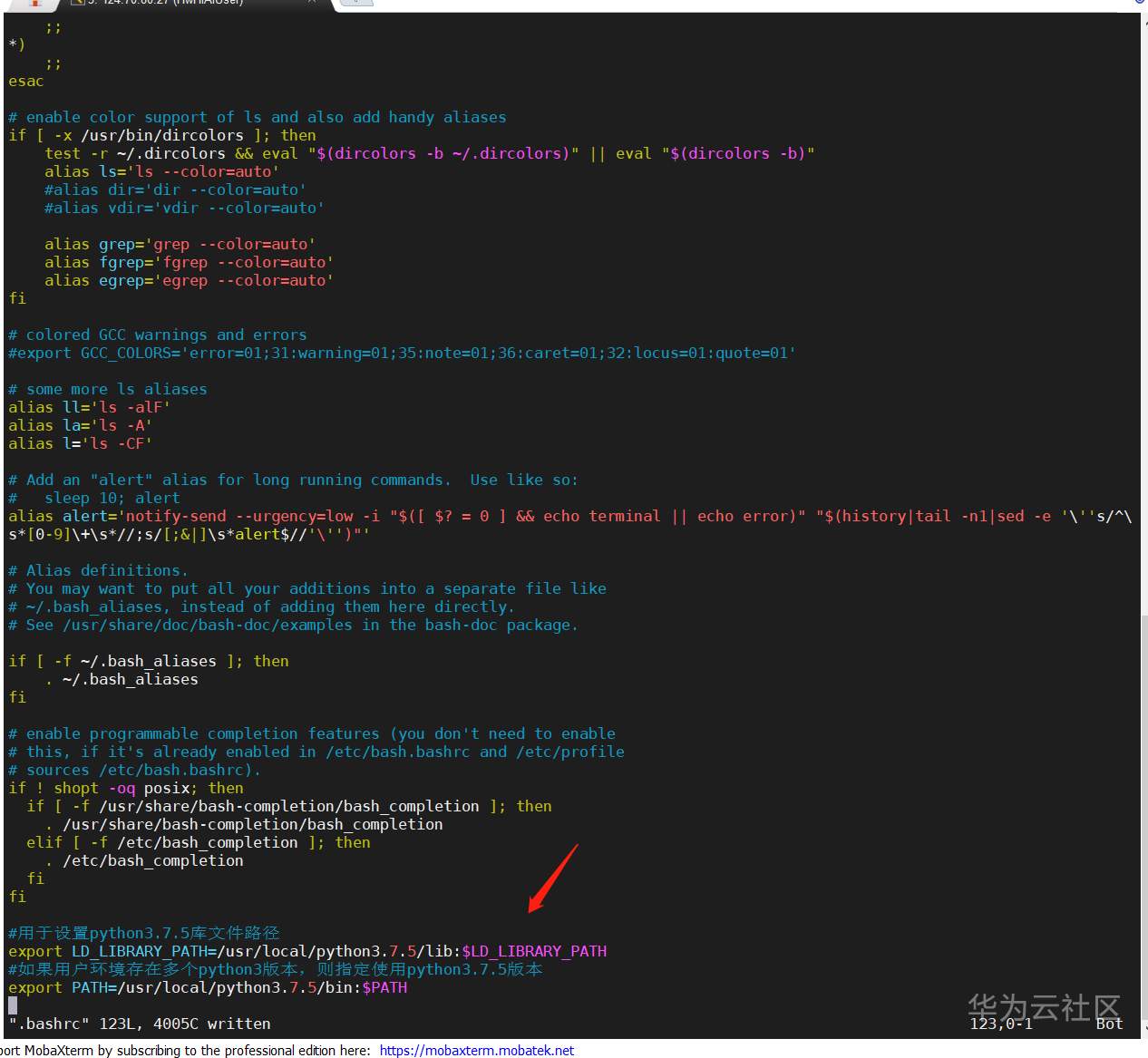Screen dimensions: 1148x1058
Task: Click comment "# some more ls aliases"
Action: 108,389
